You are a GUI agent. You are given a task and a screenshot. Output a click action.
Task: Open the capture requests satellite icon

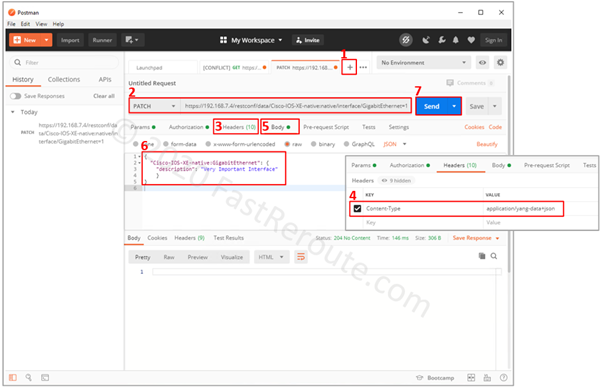426,40
